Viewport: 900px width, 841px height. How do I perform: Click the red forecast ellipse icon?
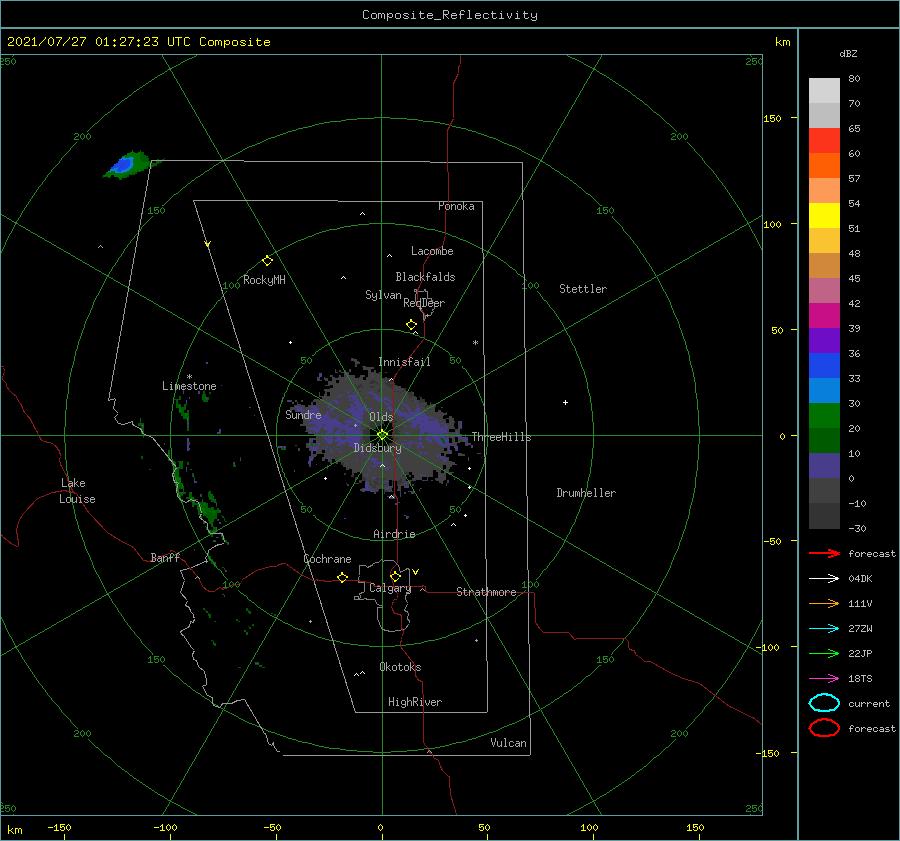pos(824,728)
